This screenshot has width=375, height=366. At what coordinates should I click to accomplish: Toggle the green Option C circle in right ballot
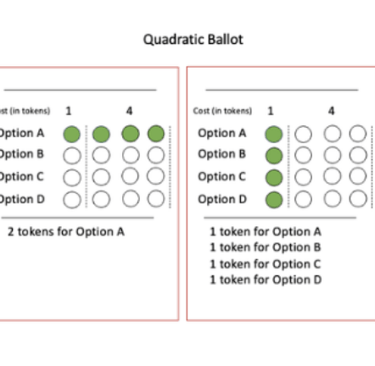[274, 177]
